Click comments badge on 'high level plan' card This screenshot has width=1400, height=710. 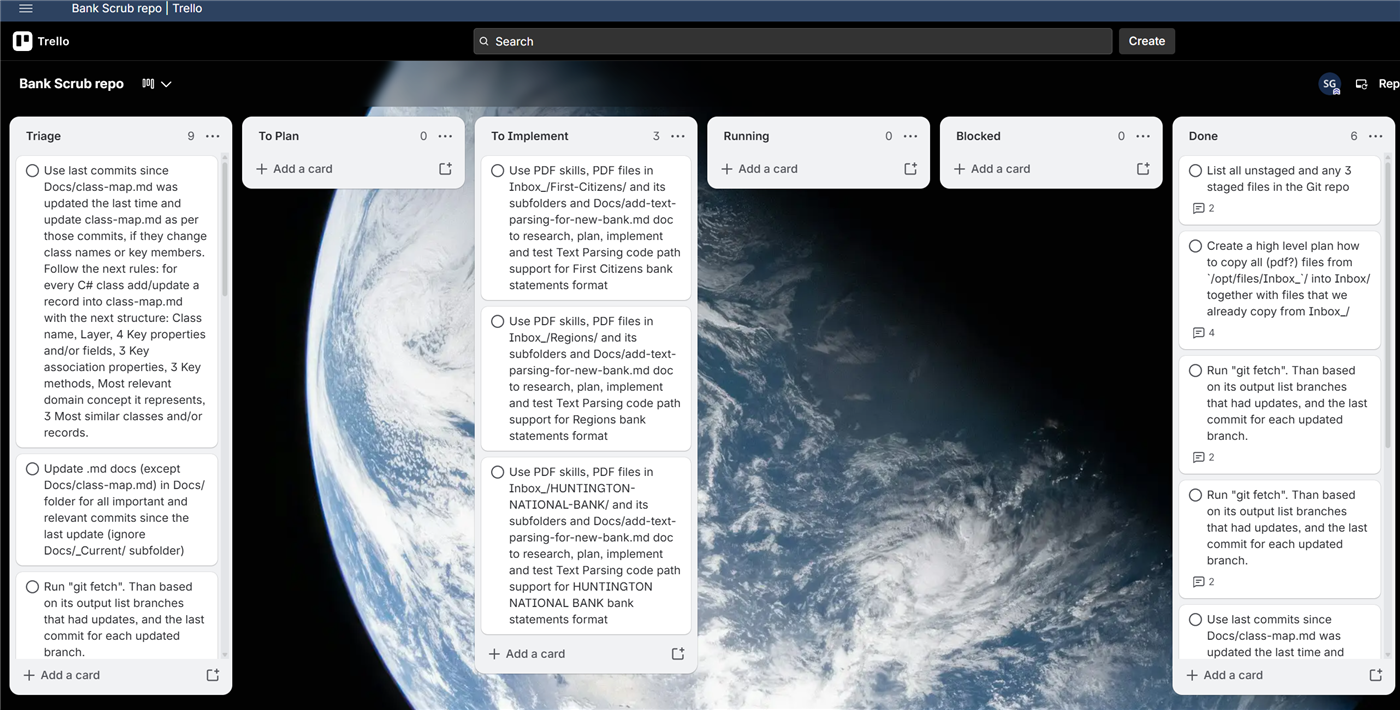click(x=1204, y=333)
